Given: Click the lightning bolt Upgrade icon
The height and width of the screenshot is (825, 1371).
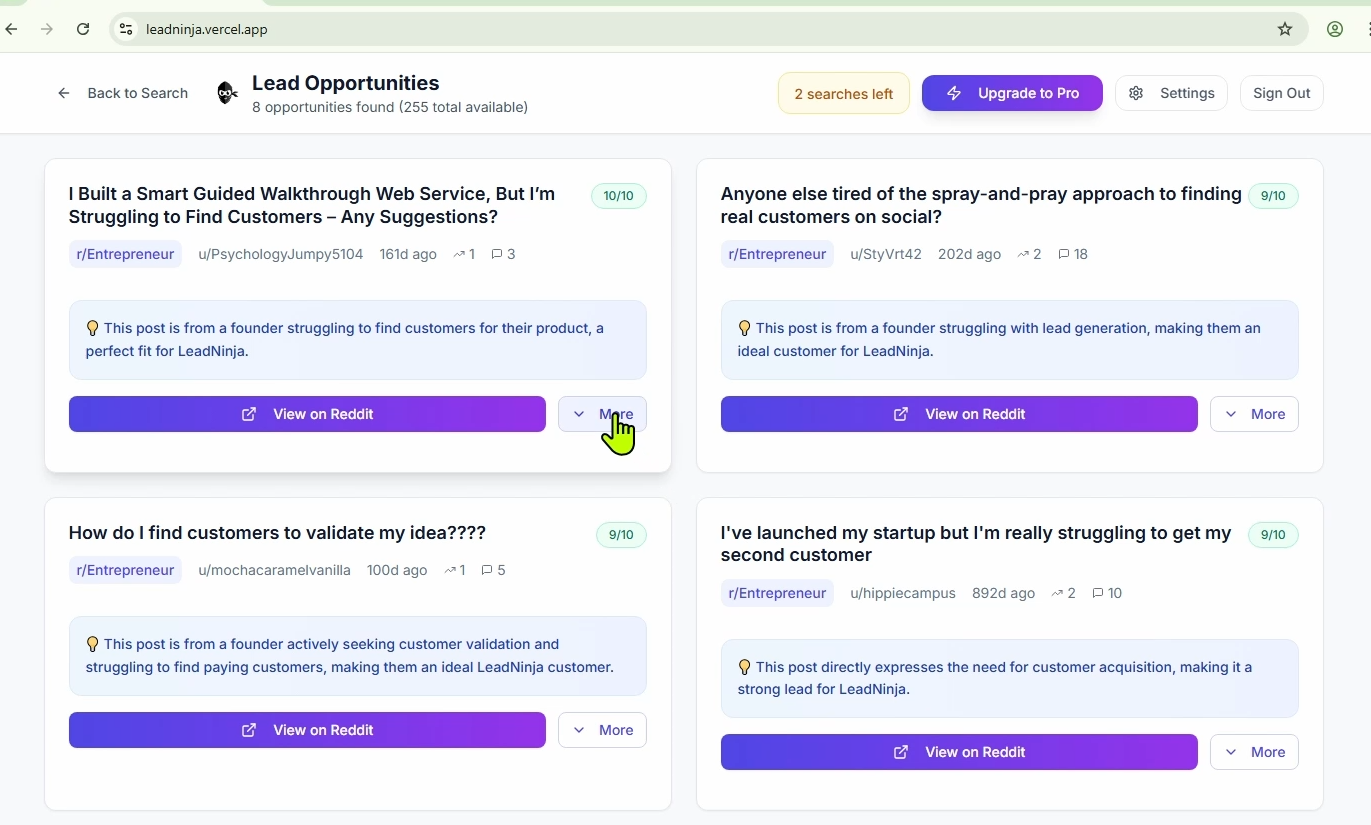Looking at the screenshot, I should [x=954, y=93].
